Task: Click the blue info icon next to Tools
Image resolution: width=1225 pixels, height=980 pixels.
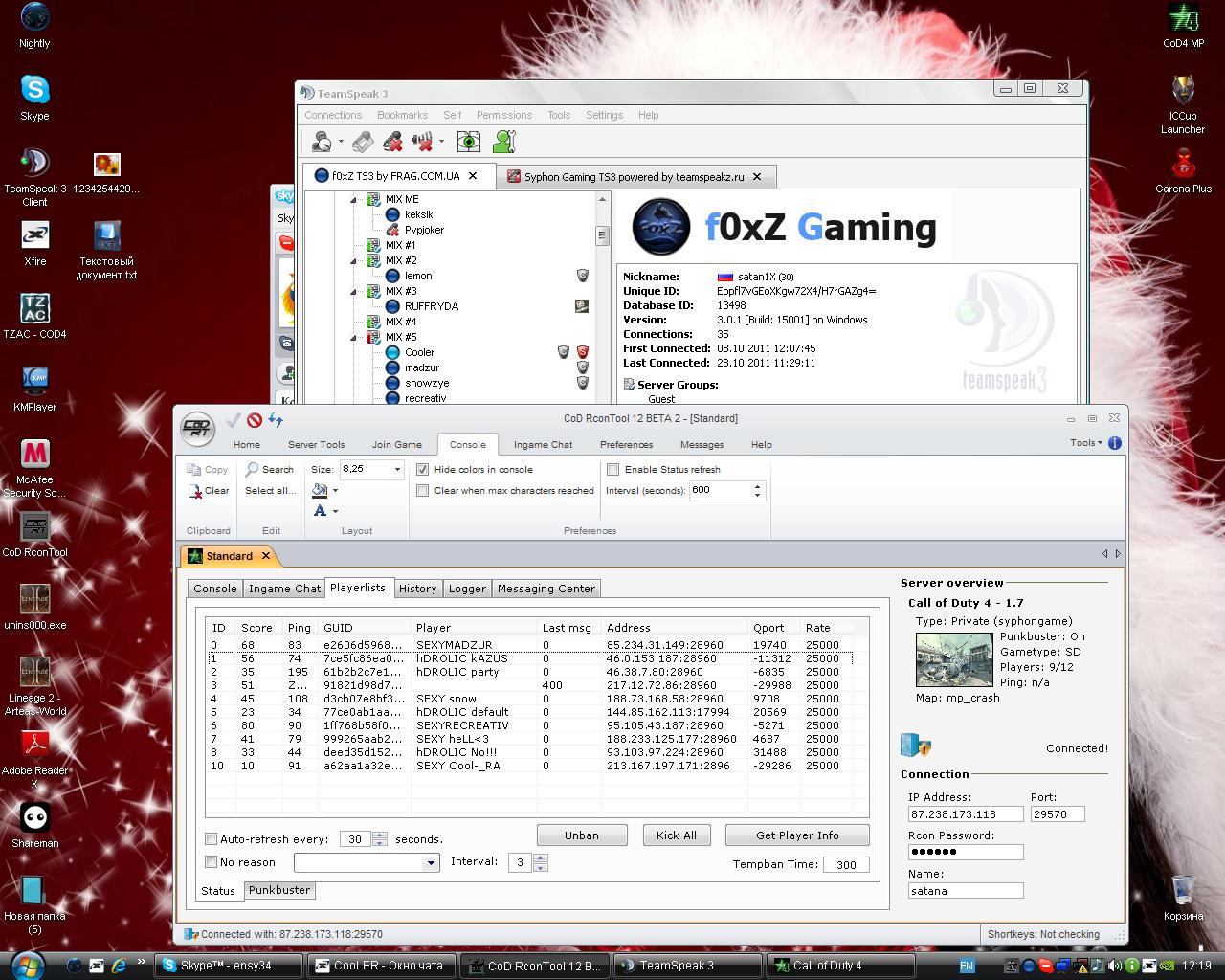Action: click(1115, 443)
